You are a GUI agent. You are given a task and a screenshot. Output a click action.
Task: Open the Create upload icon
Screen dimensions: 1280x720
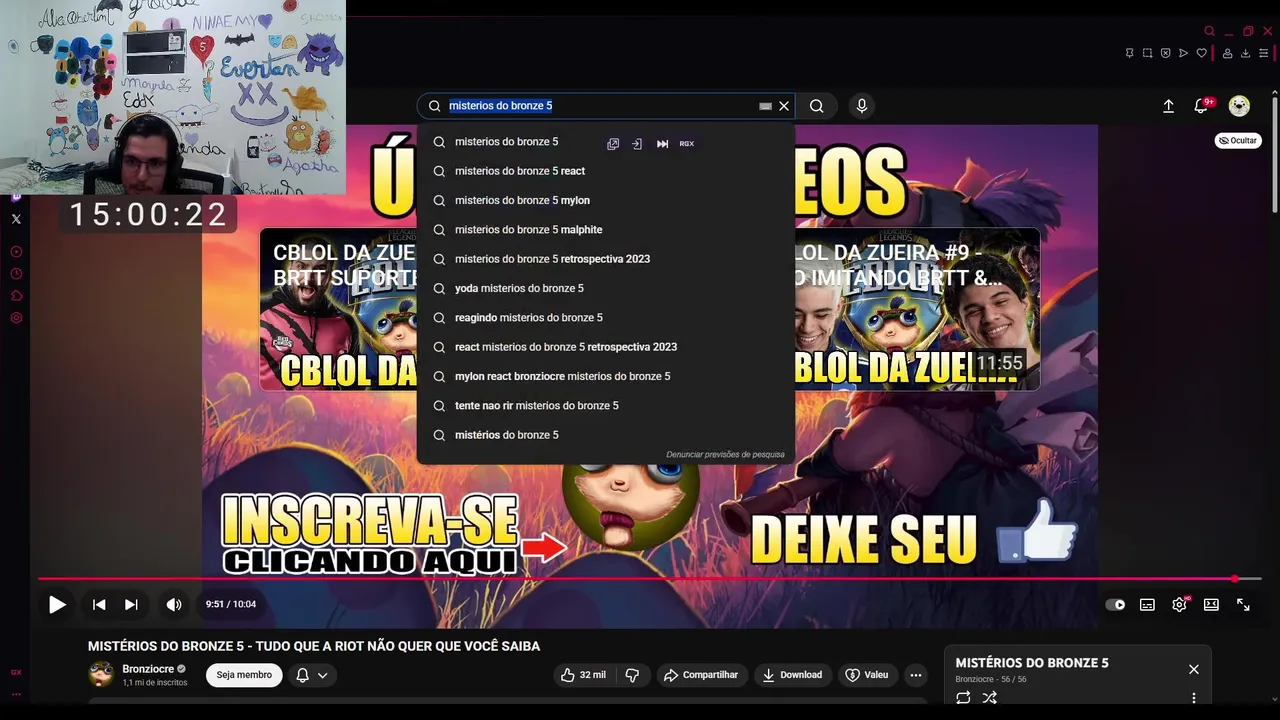tap(1168, 106)
